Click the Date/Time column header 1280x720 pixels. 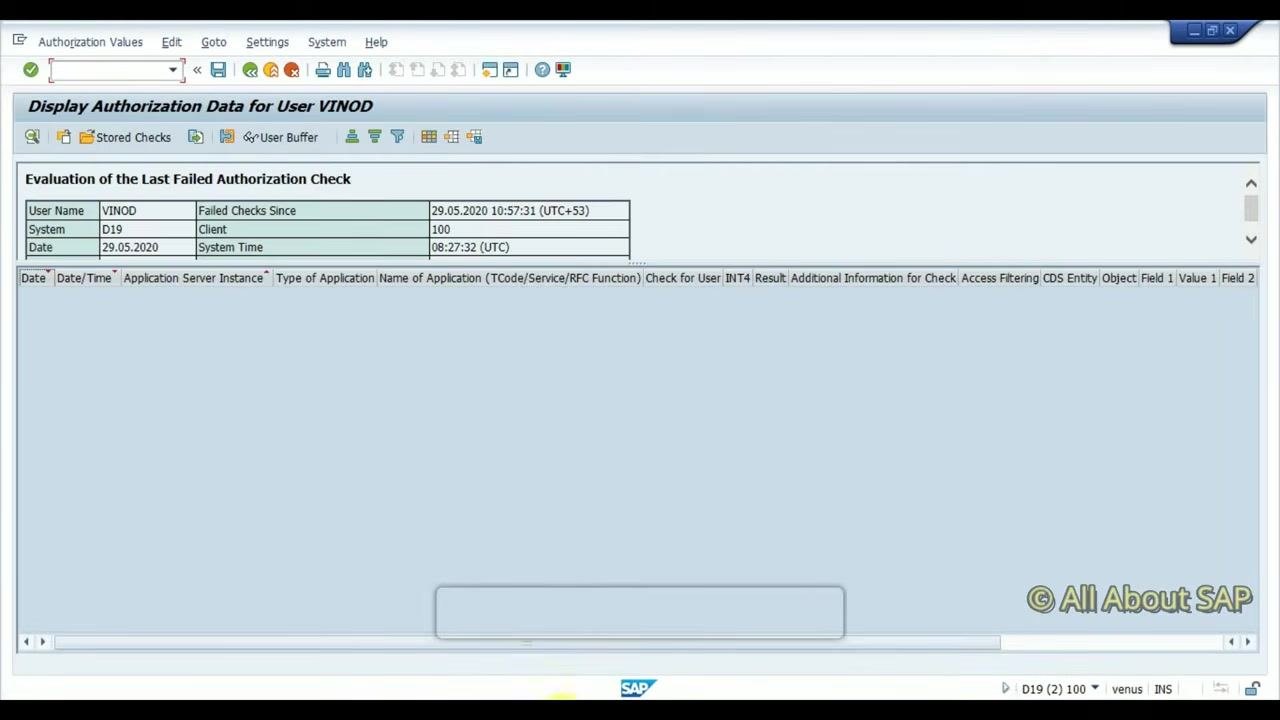pyautogui.click(x=86, y=278)
